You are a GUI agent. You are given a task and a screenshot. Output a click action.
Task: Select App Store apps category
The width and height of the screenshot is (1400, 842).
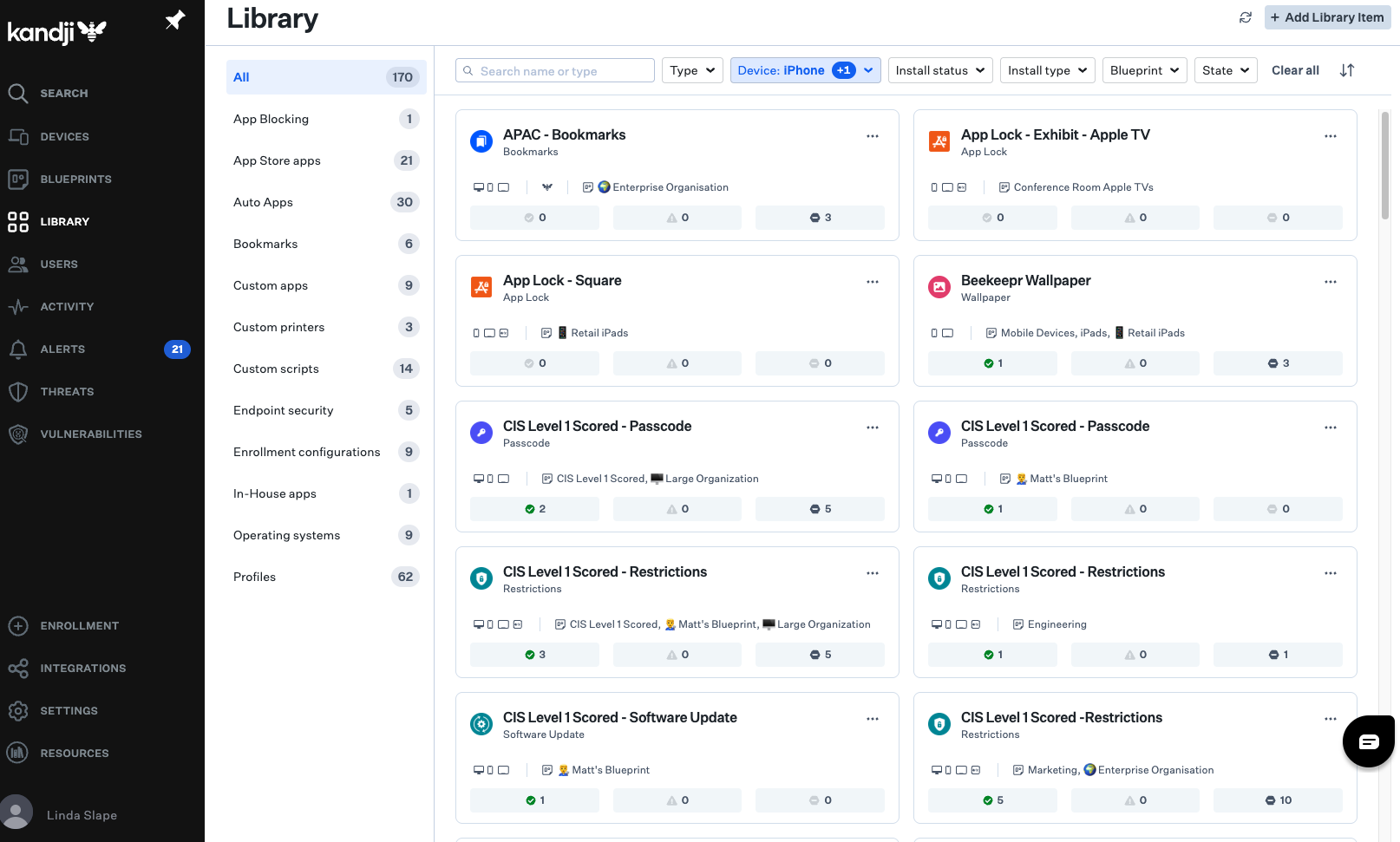pyautogui.click(x=326, y=160)
